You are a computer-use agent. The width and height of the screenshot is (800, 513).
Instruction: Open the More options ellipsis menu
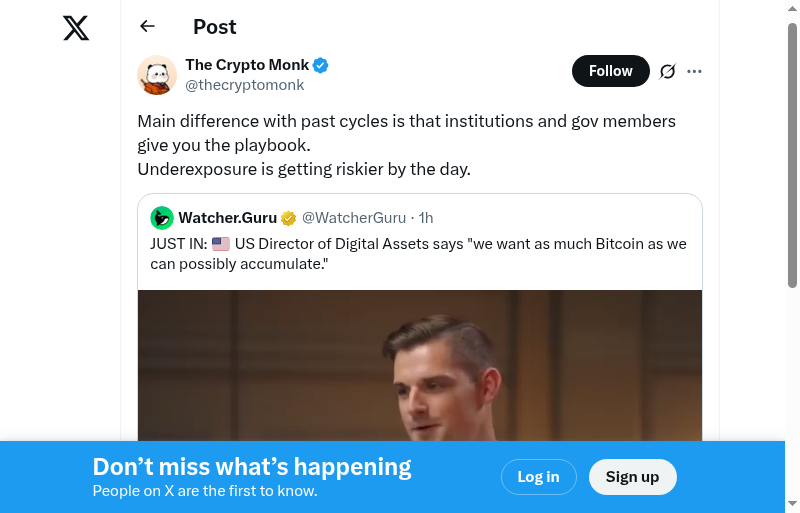(695, 71)
